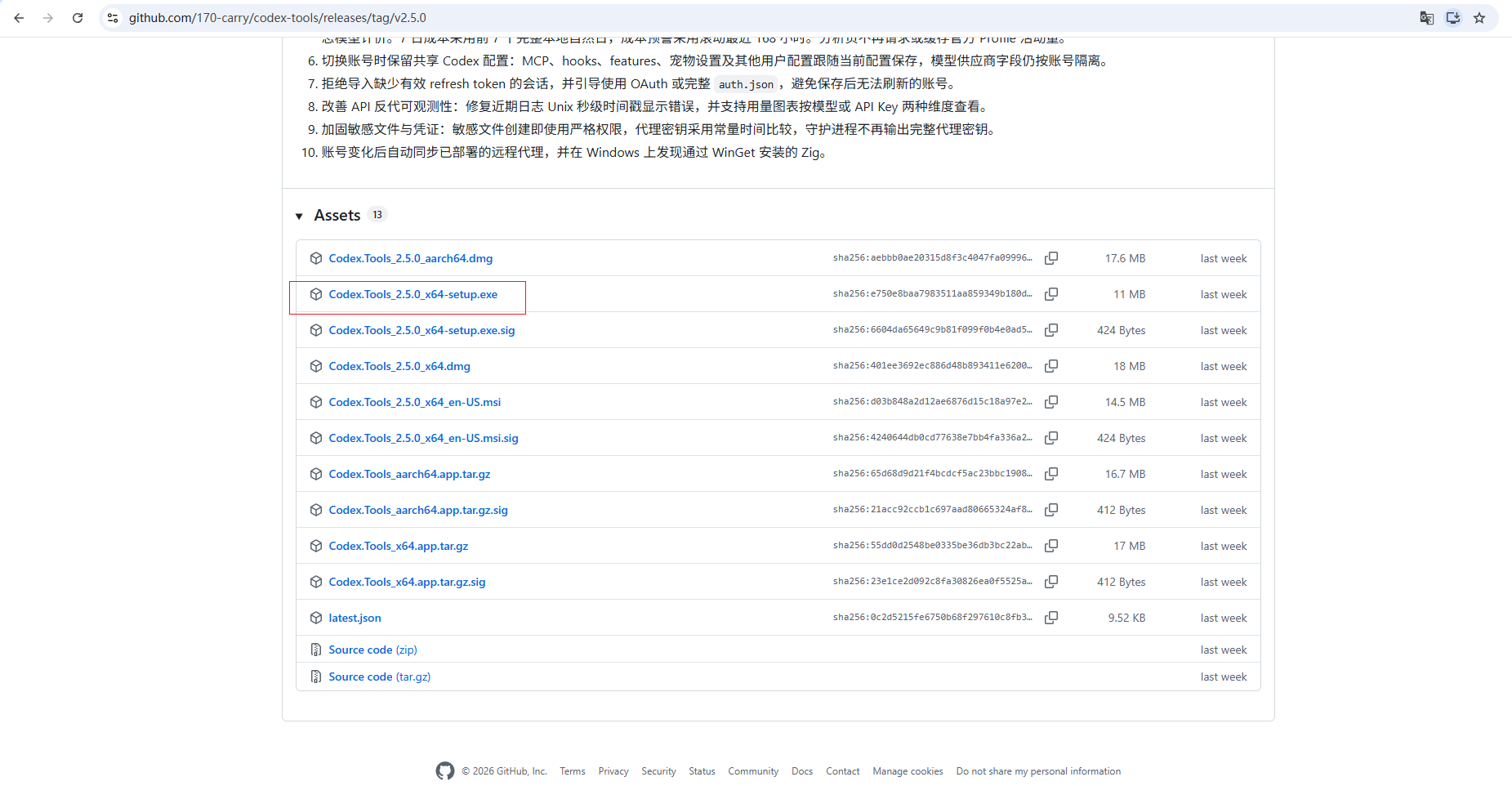Image resolution: width=1512 pixels, height=786 pixels.
Task: Click package icon beside Codex.Tools_2.5.0_aarch64.dmg
Action: coord(316,258)
